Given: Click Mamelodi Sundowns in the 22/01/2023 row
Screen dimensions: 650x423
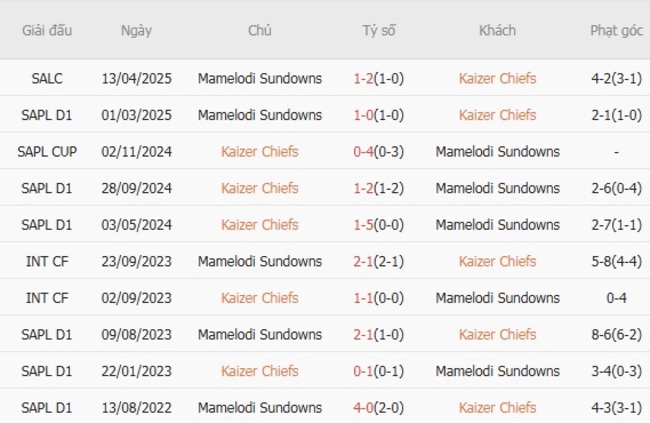Looking at the screenshot, I should pyautogui.click(x=497, y=371).
